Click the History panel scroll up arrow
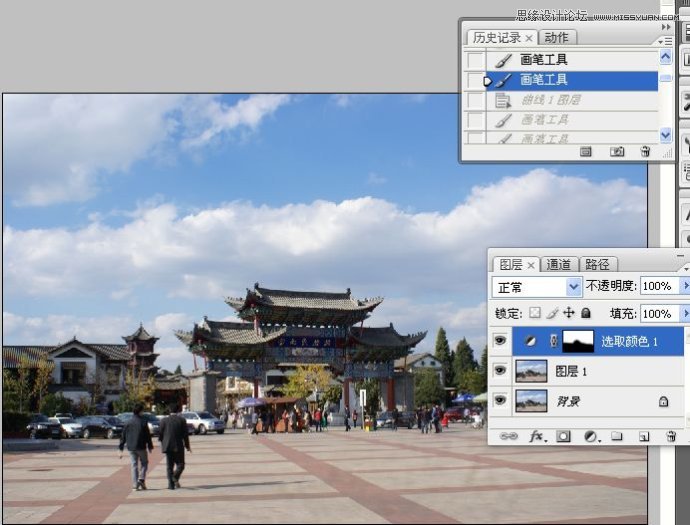Screen dimensions: 690x525 pyautogui.click(x=665, y=57)
